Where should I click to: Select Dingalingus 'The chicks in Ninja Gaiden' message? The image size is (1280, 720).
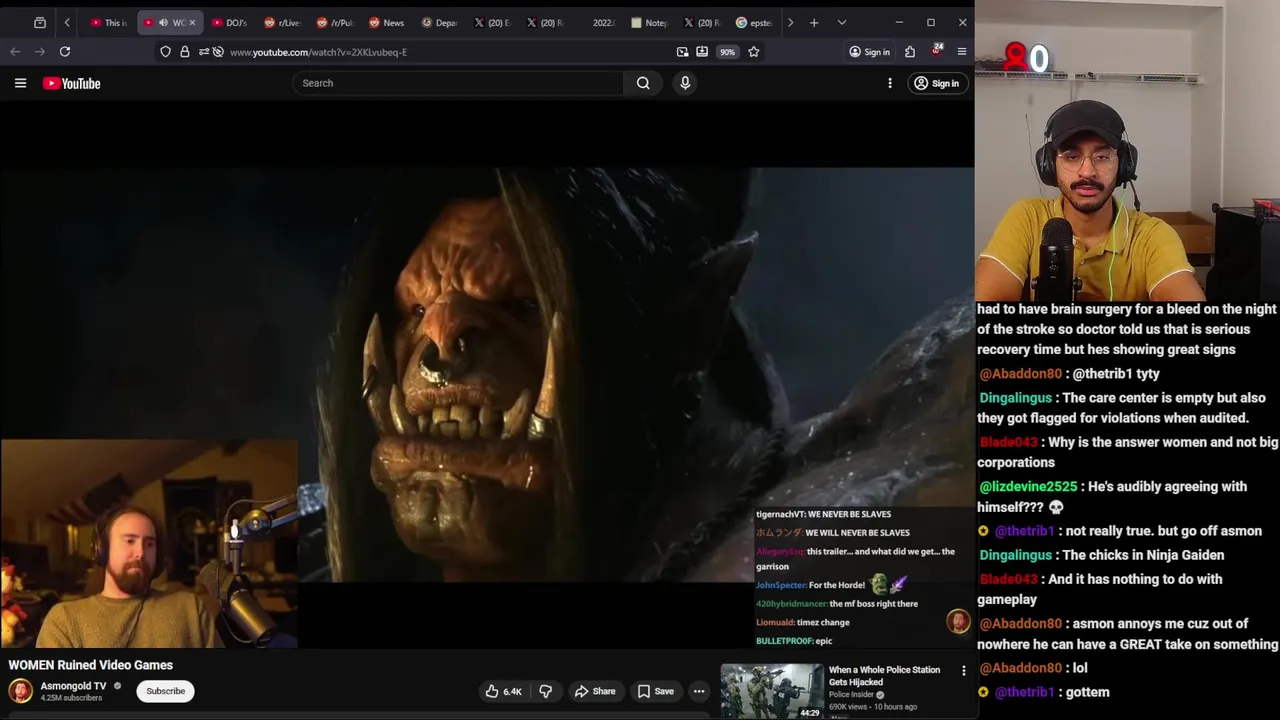point(1101,555)
